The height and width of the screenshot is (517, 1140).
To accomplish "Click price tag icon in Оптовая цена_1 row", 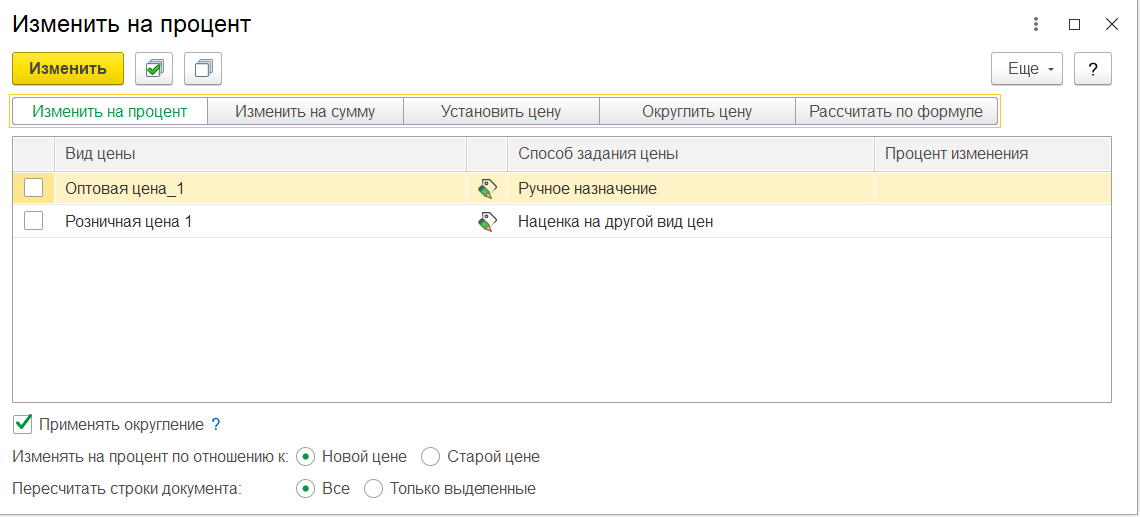I will pyautogui.click(x=488, y=188).
